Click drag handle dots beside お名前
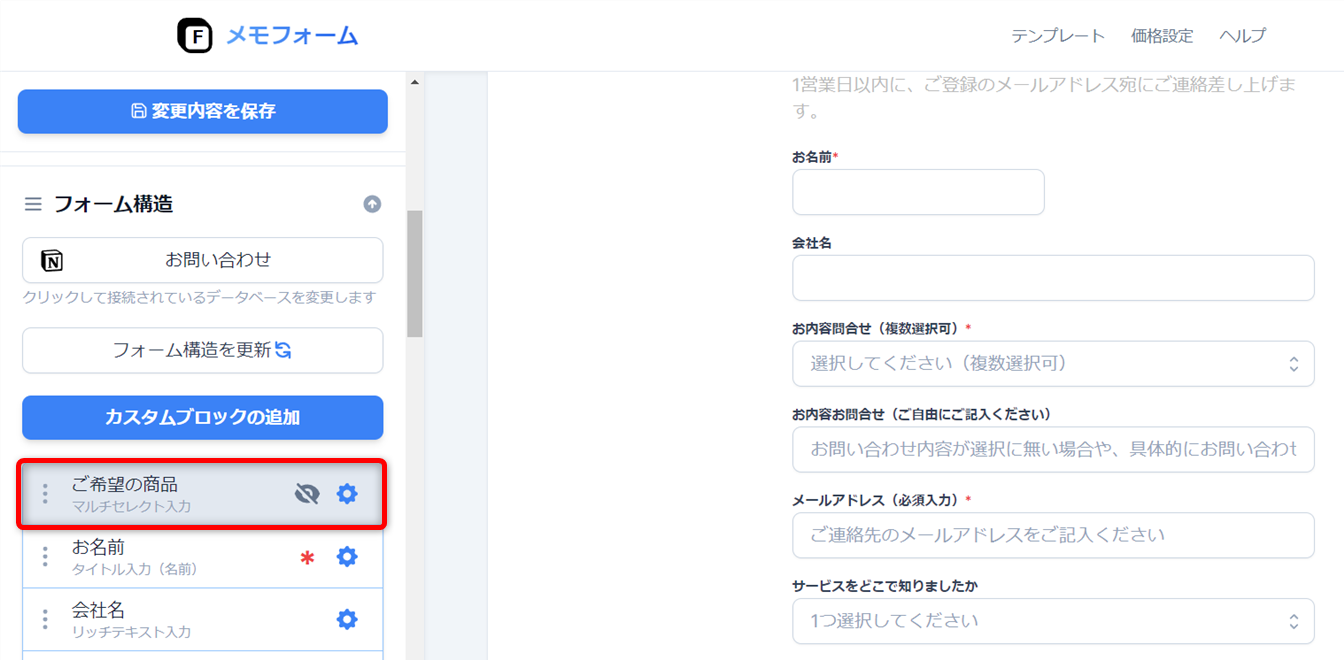The width and height of the screenshot is (1344, 660). click(x=45, y=557)
